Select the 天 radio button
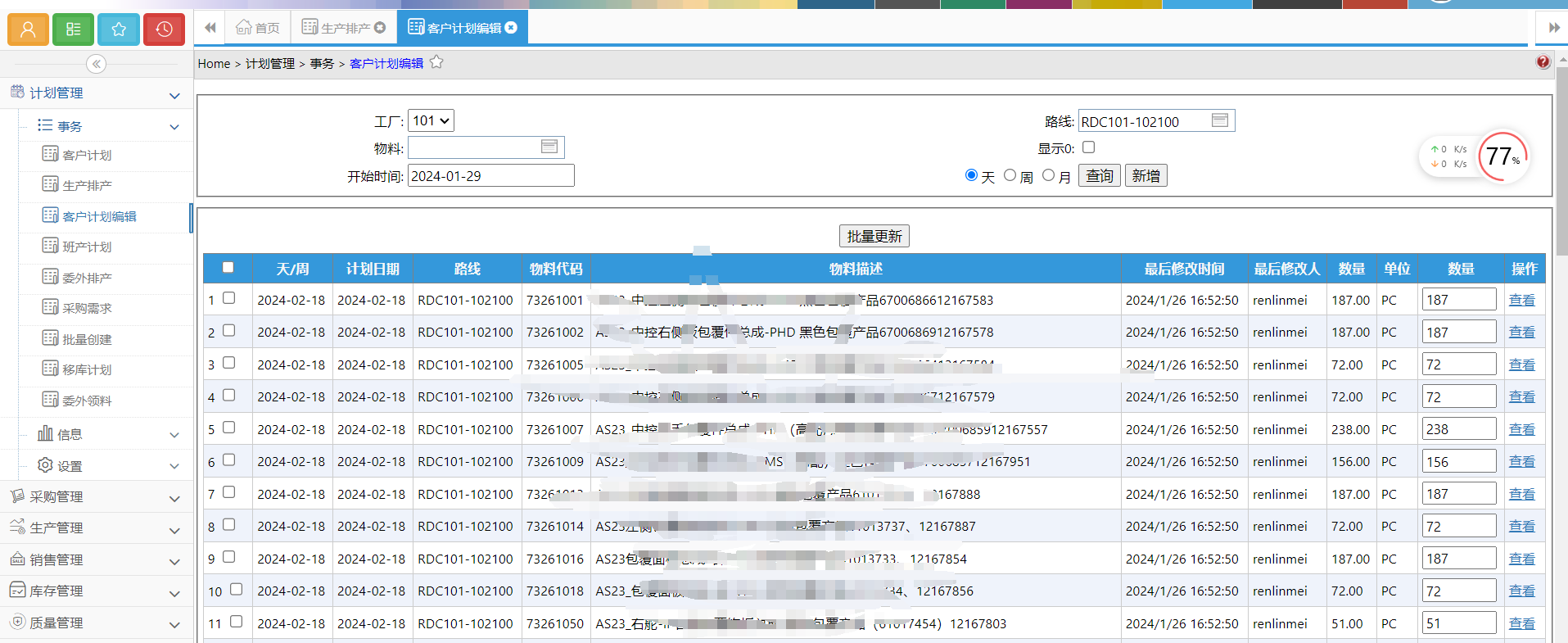 point(971,175)
